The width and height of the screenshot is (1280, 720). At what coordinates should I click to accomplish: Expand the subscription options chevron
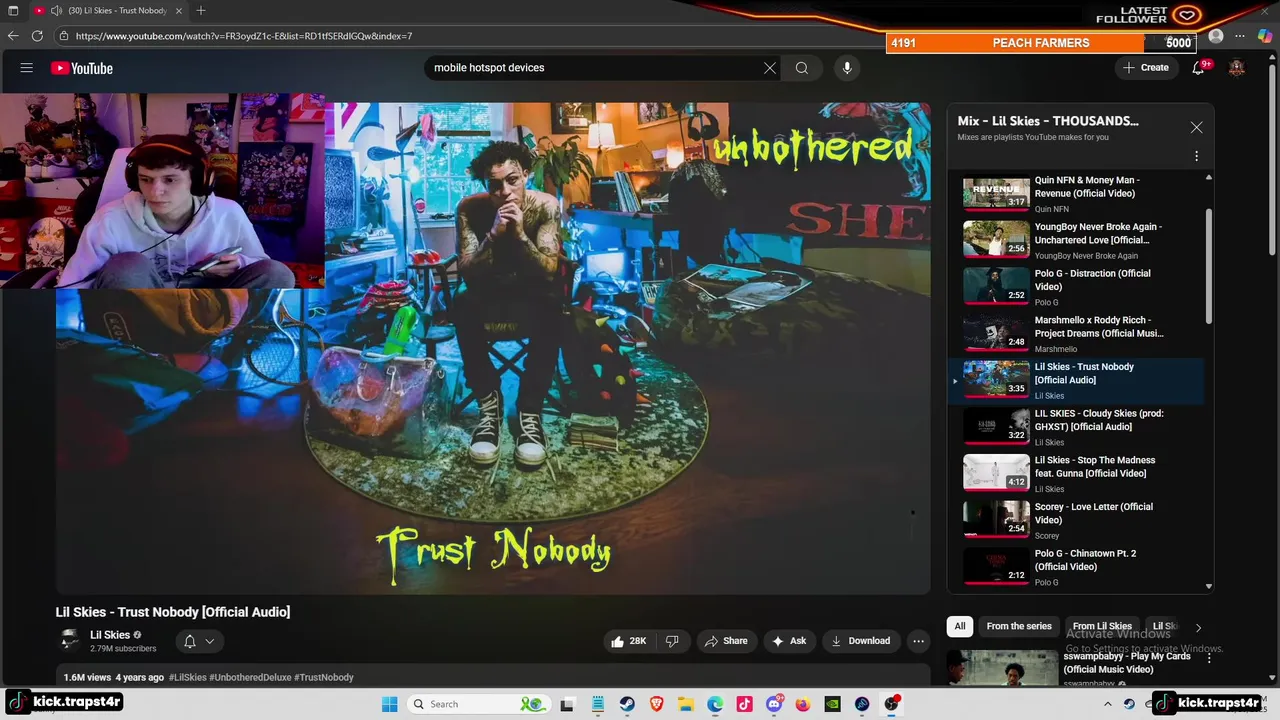(x=210, y=641)
